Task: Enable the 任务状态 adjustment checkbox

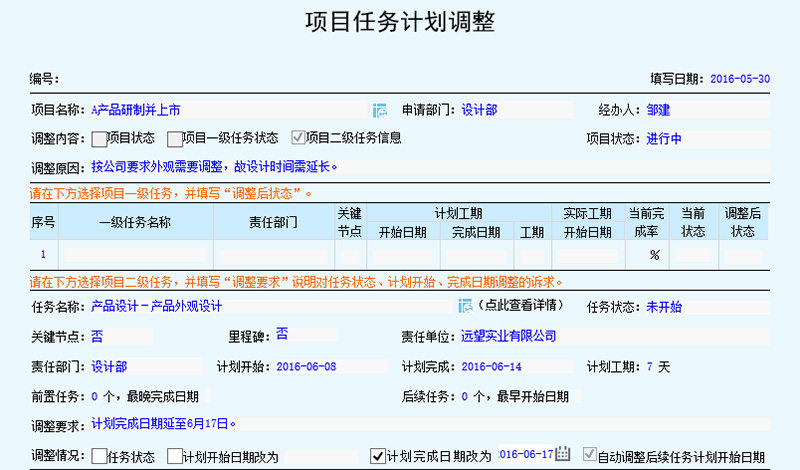Action: 98,457
